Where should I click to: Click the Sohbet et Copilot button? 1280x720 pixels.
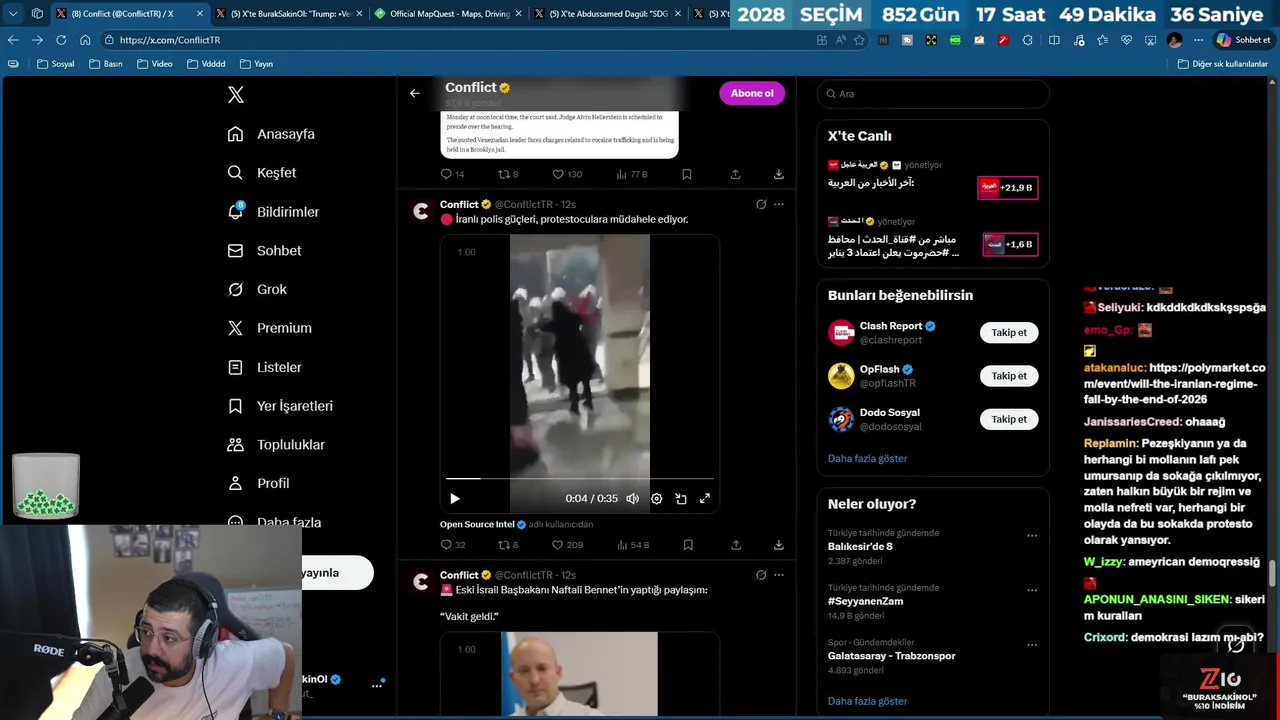[1244, 40]
